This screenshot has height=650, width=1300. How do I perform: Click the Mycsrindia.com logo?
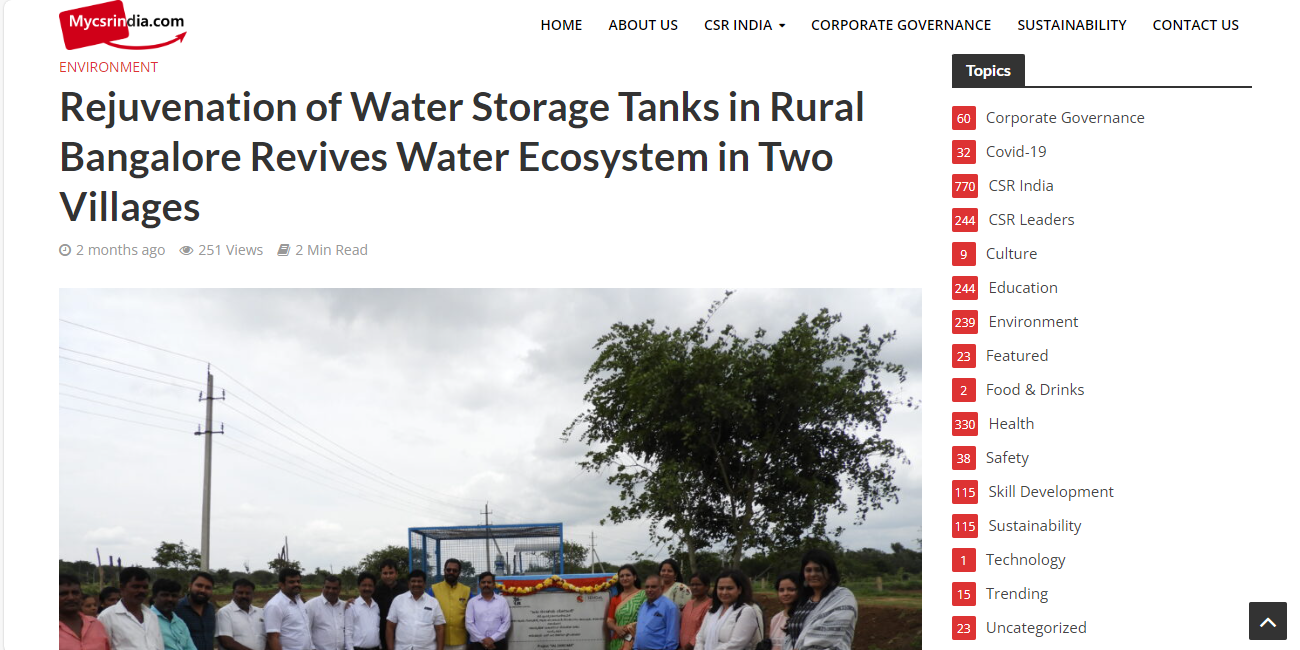[123, 25]
